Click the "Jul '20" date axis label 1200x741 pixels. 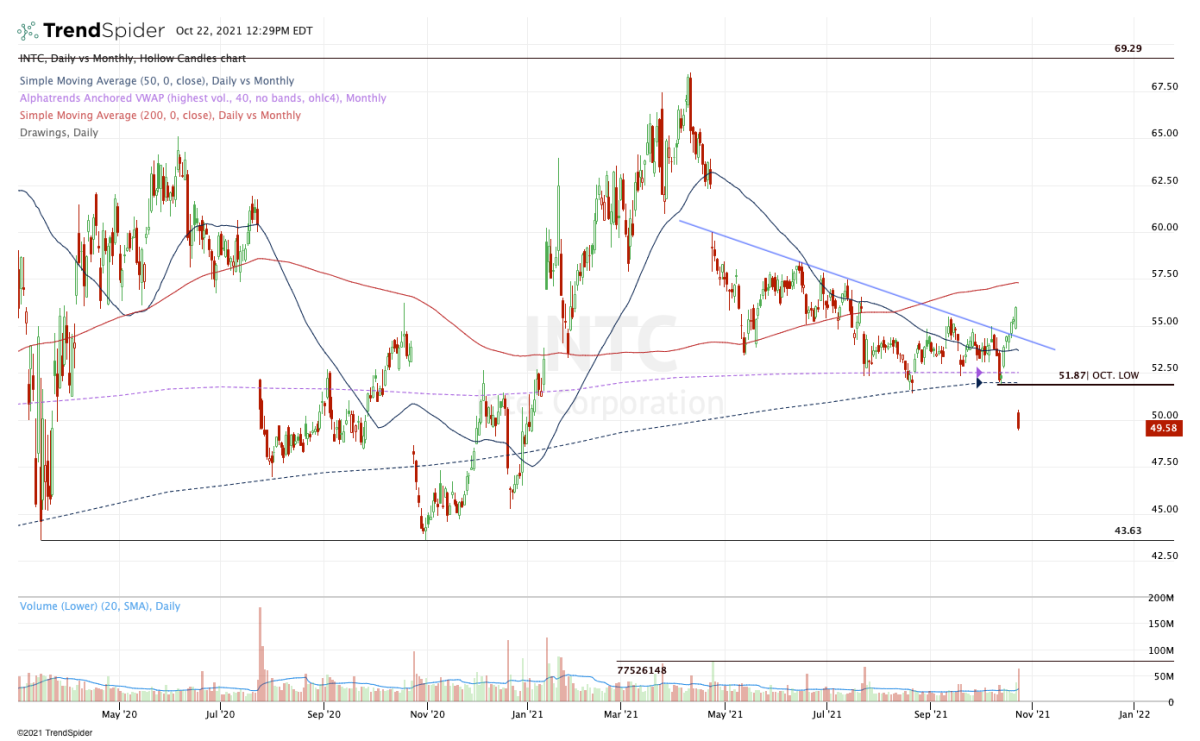point(220,714)
